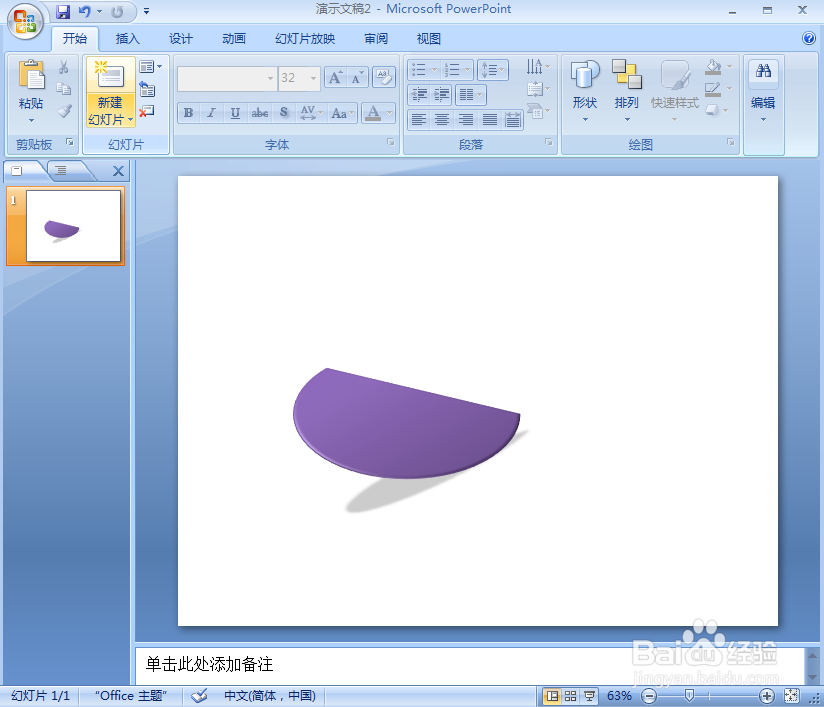Toggle bold formatting
The image size is (824, 707).
coord(188,112)
